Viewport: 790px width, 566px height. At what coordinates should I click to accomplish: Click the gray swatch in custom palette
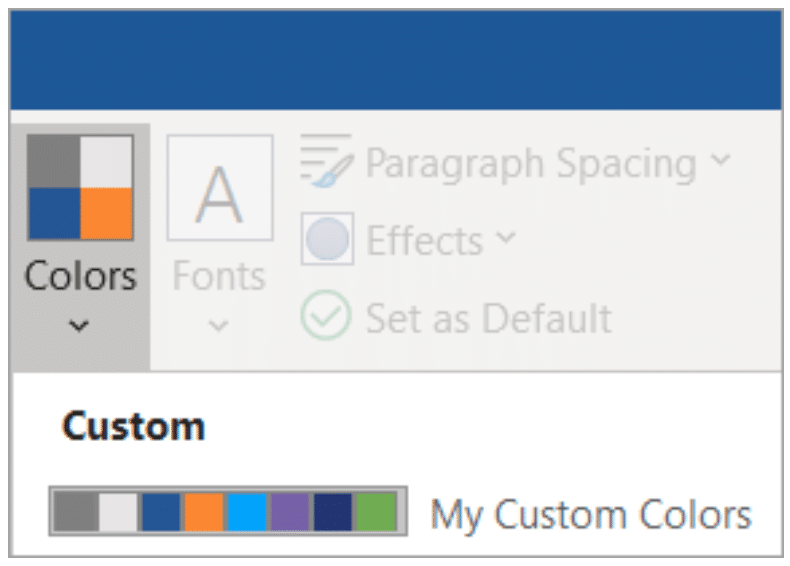coord(76,512)
